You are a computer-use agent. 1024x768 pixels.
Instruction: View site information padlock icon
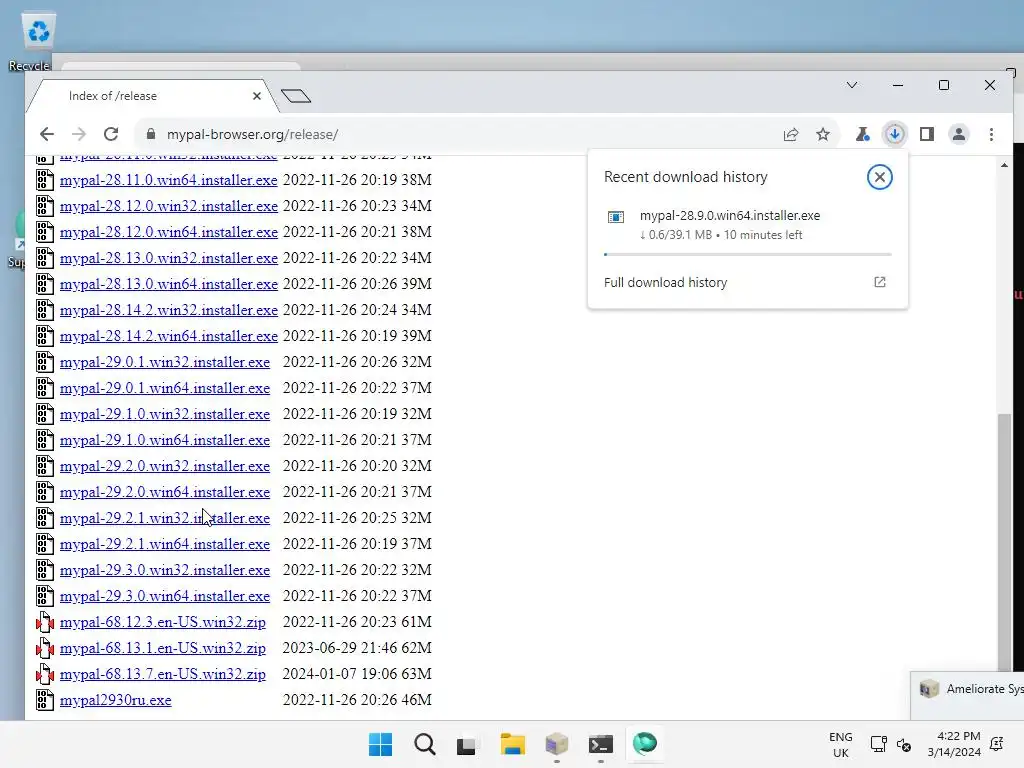click(151, 134)
